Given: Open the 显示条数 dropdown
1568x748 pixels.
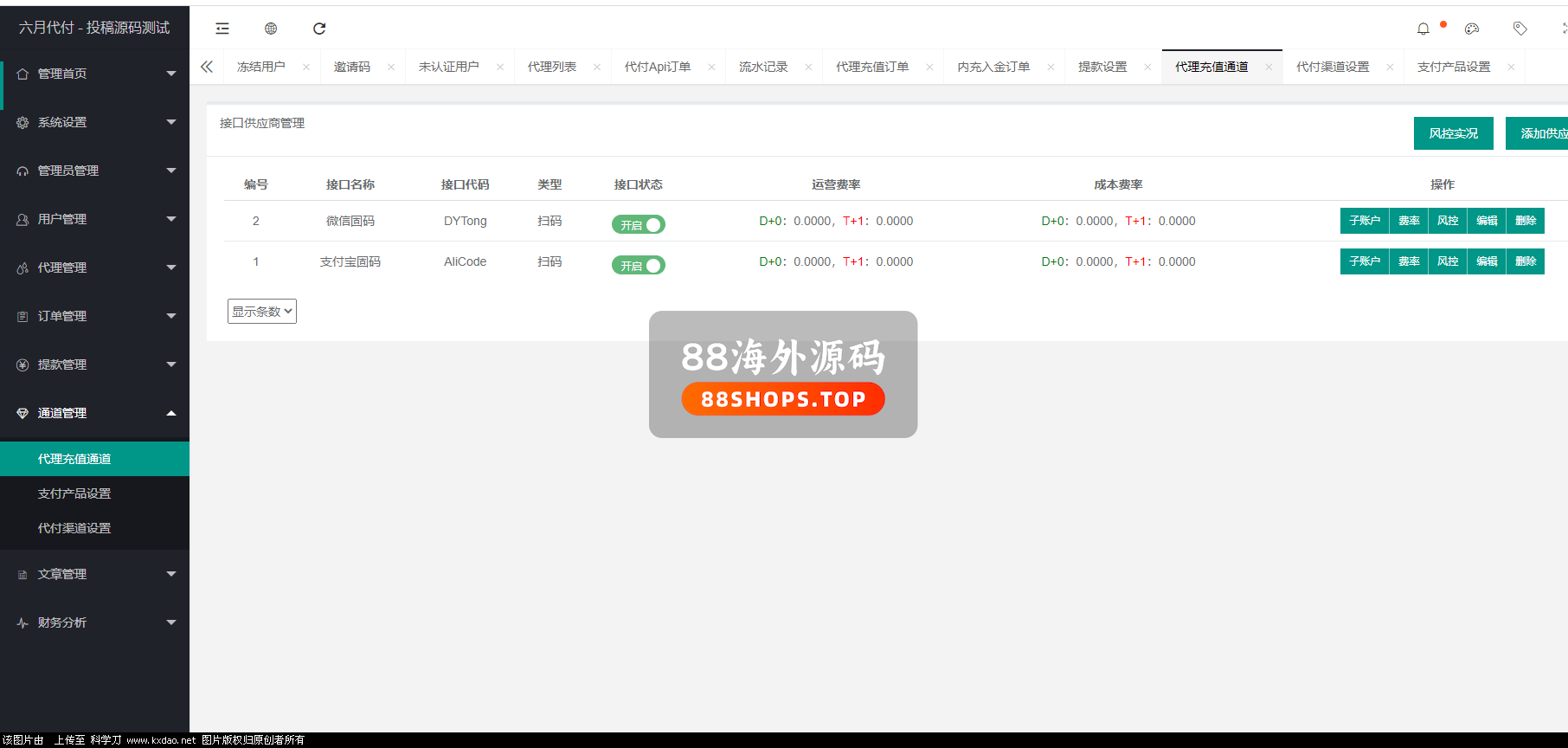Looking at the screenshot, I should click(x=262, y=312).
